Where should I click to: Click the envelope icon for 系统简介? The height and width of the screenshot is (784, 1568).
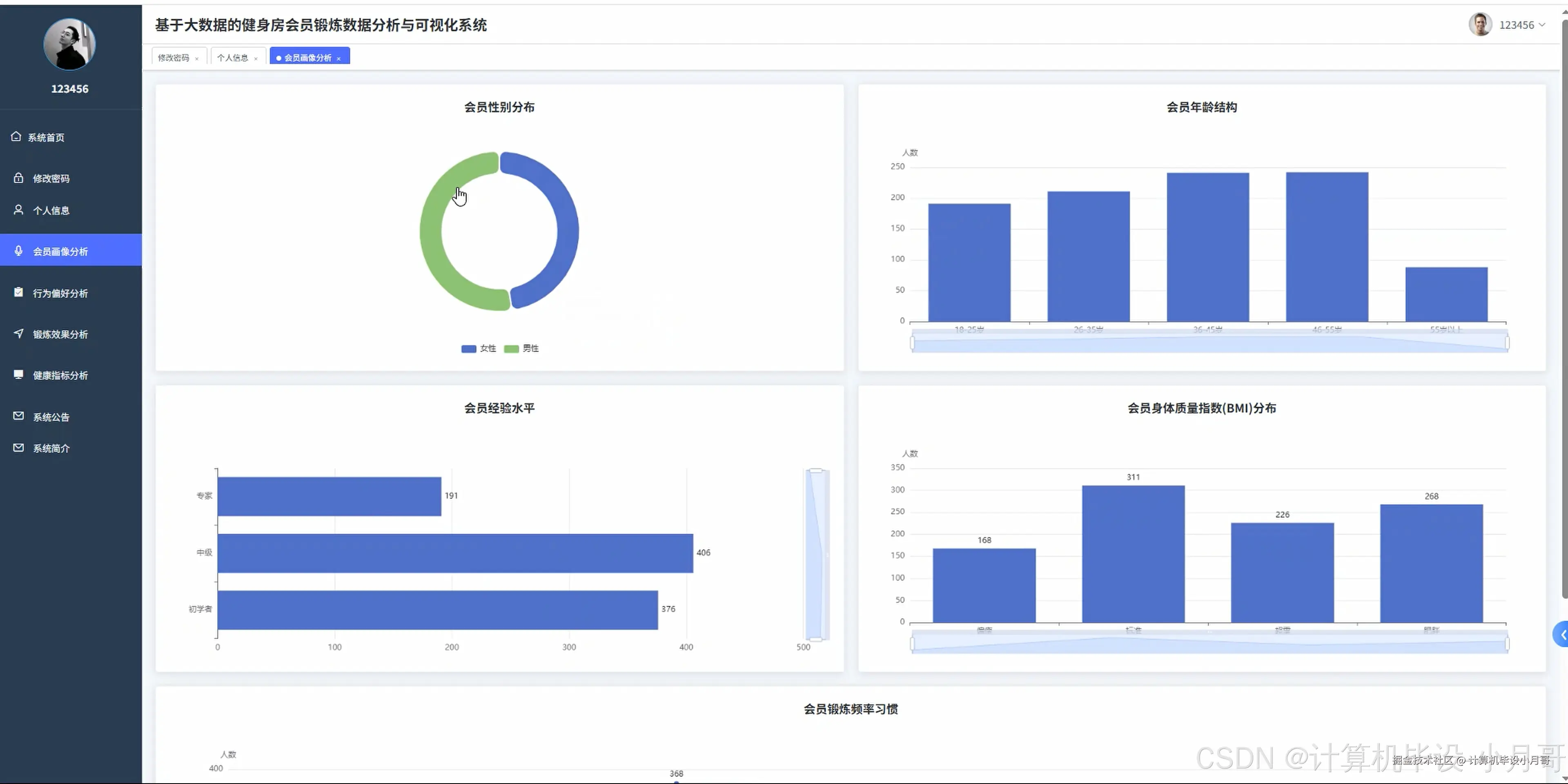[19, 448]
